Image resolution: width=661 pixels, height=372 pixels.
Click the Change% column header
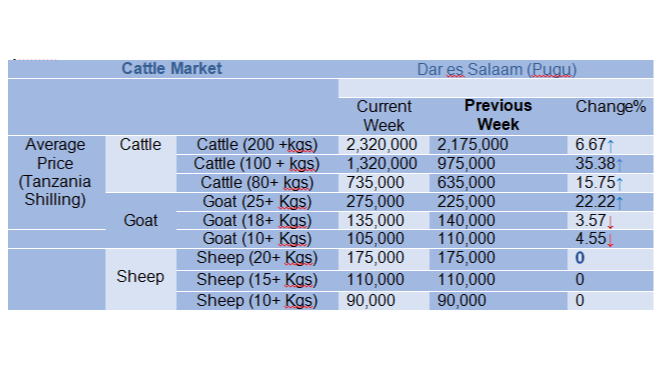tap(610, 107)
